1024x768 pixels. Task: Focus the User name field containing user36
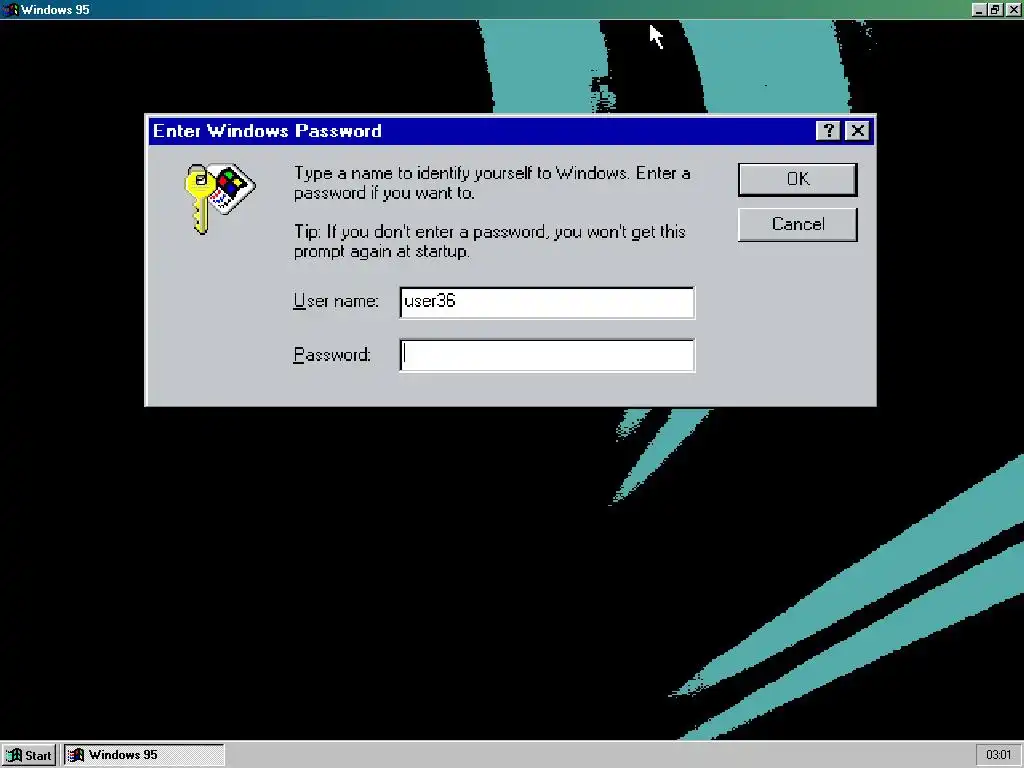click(547, 302)
